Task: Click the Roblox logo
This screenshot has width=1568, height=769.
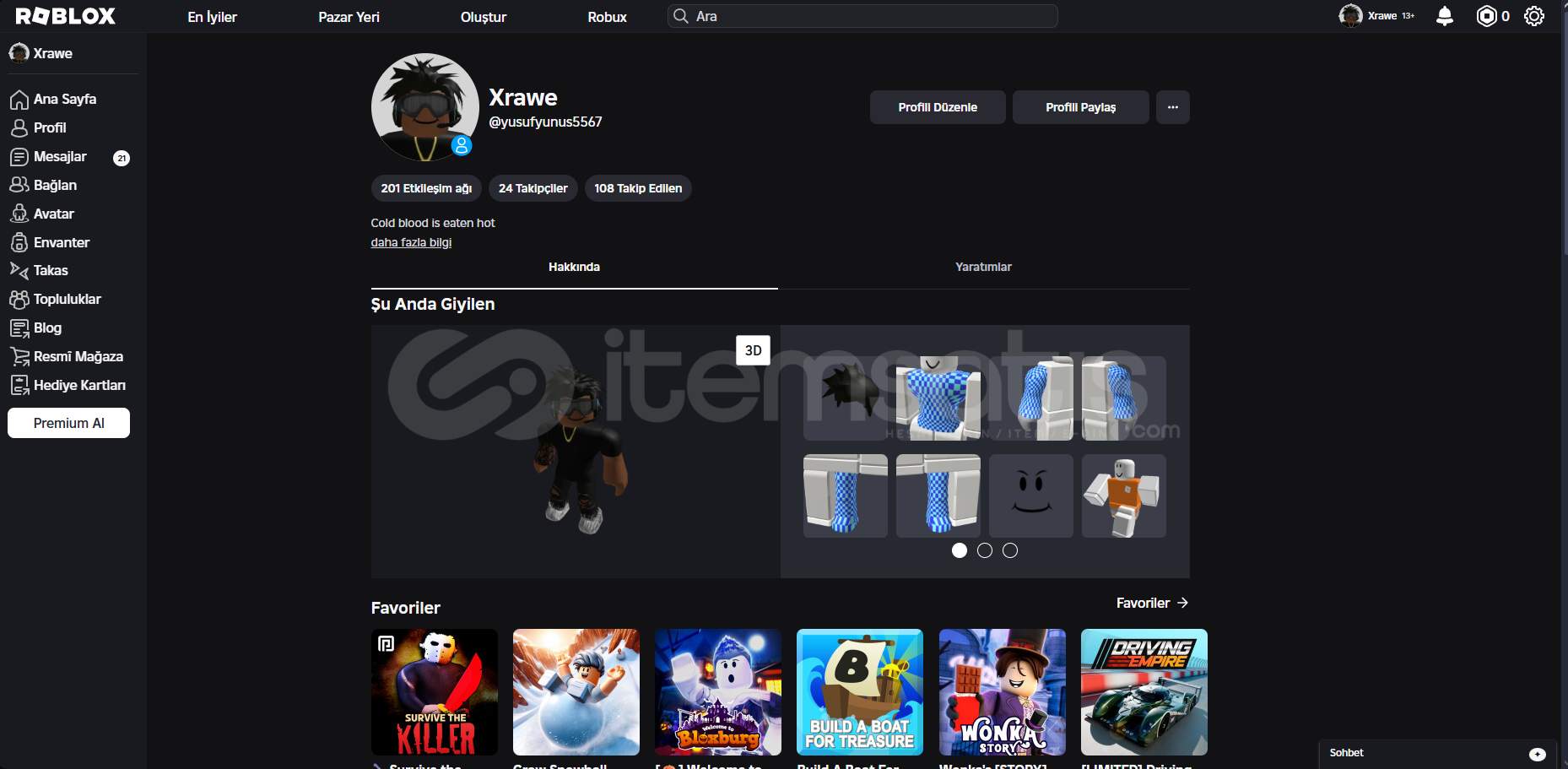Action: 65,16
